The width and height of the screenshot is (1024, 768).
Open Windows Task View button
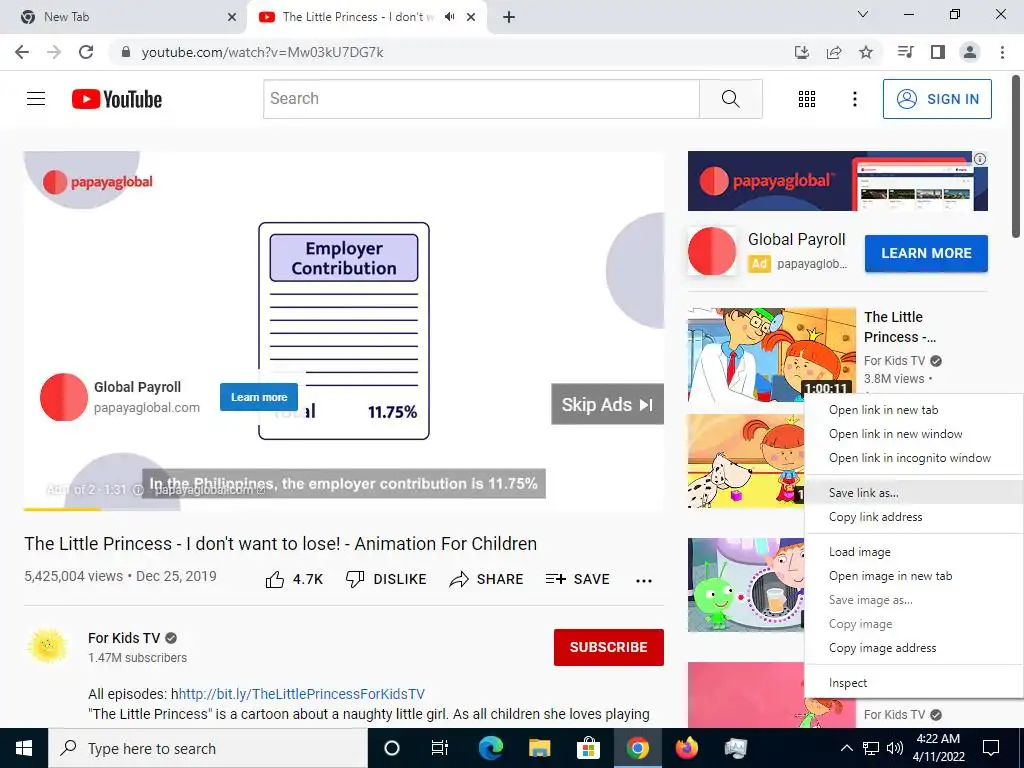tap(440, 748)
